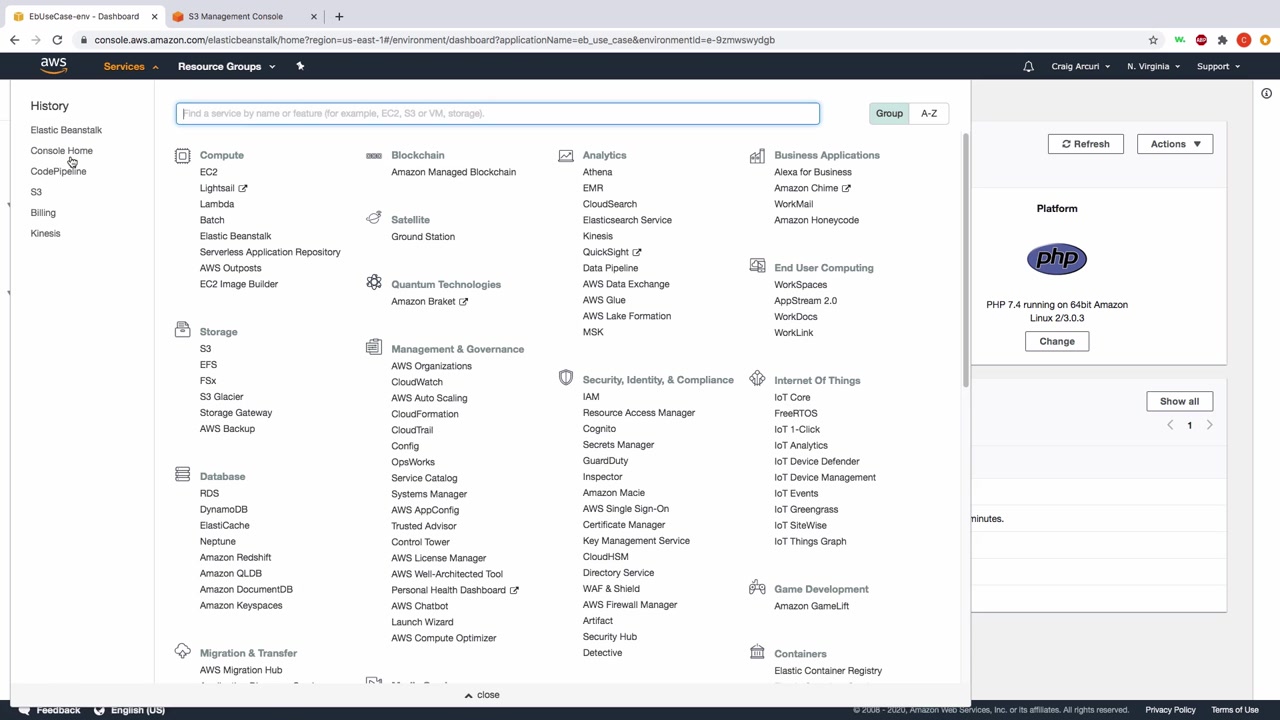The image size is (1280, 720).
Task: Click the Compute category icon
Action: pyautogui.click(x=182, y=155)
